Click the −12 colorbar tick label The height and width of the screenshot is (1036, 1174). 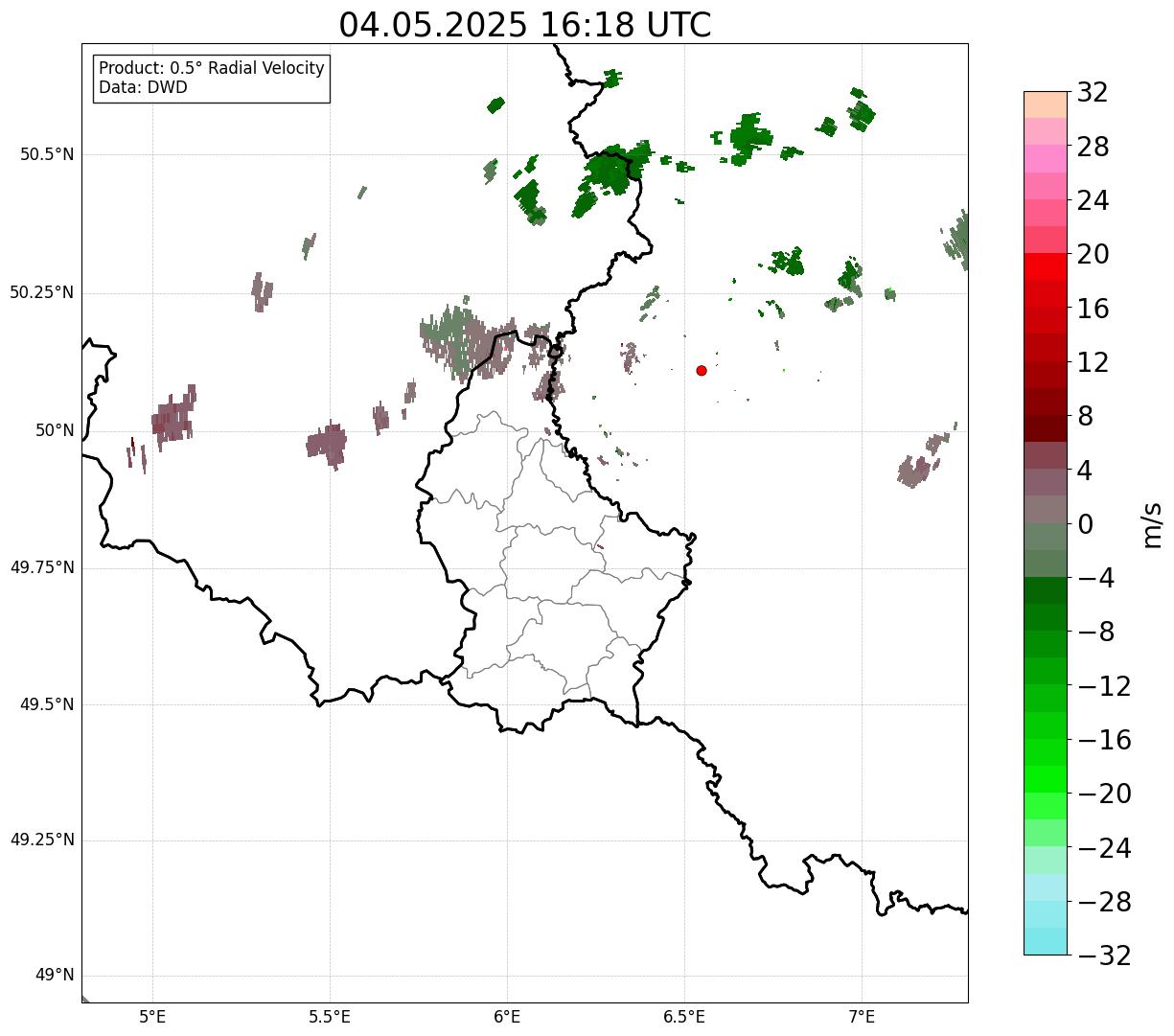(1104, 686)
